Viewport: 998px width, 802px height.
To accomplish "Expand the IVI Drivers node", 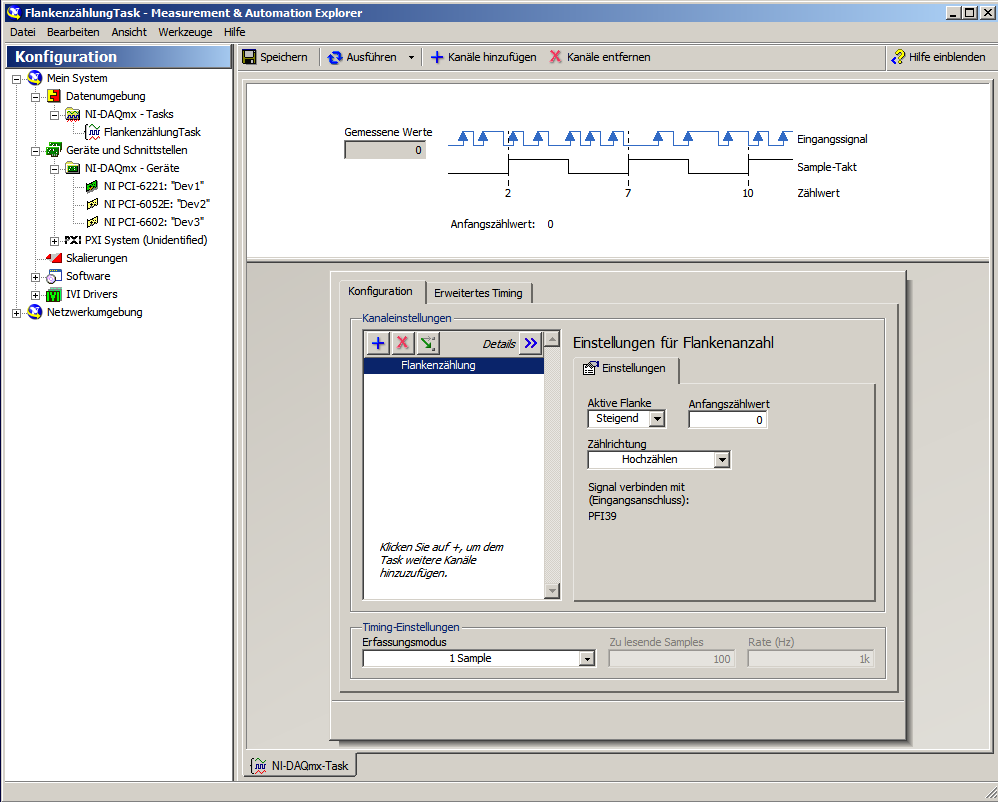I will pos(36,295).
